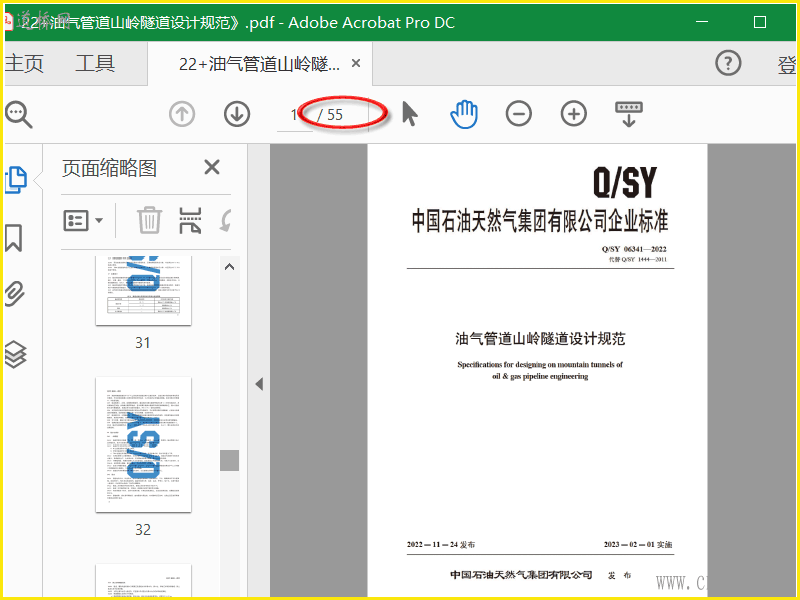Delete selected page with trash icon
The width and height of the screenshot is (800, 600).
click(149, 220)
